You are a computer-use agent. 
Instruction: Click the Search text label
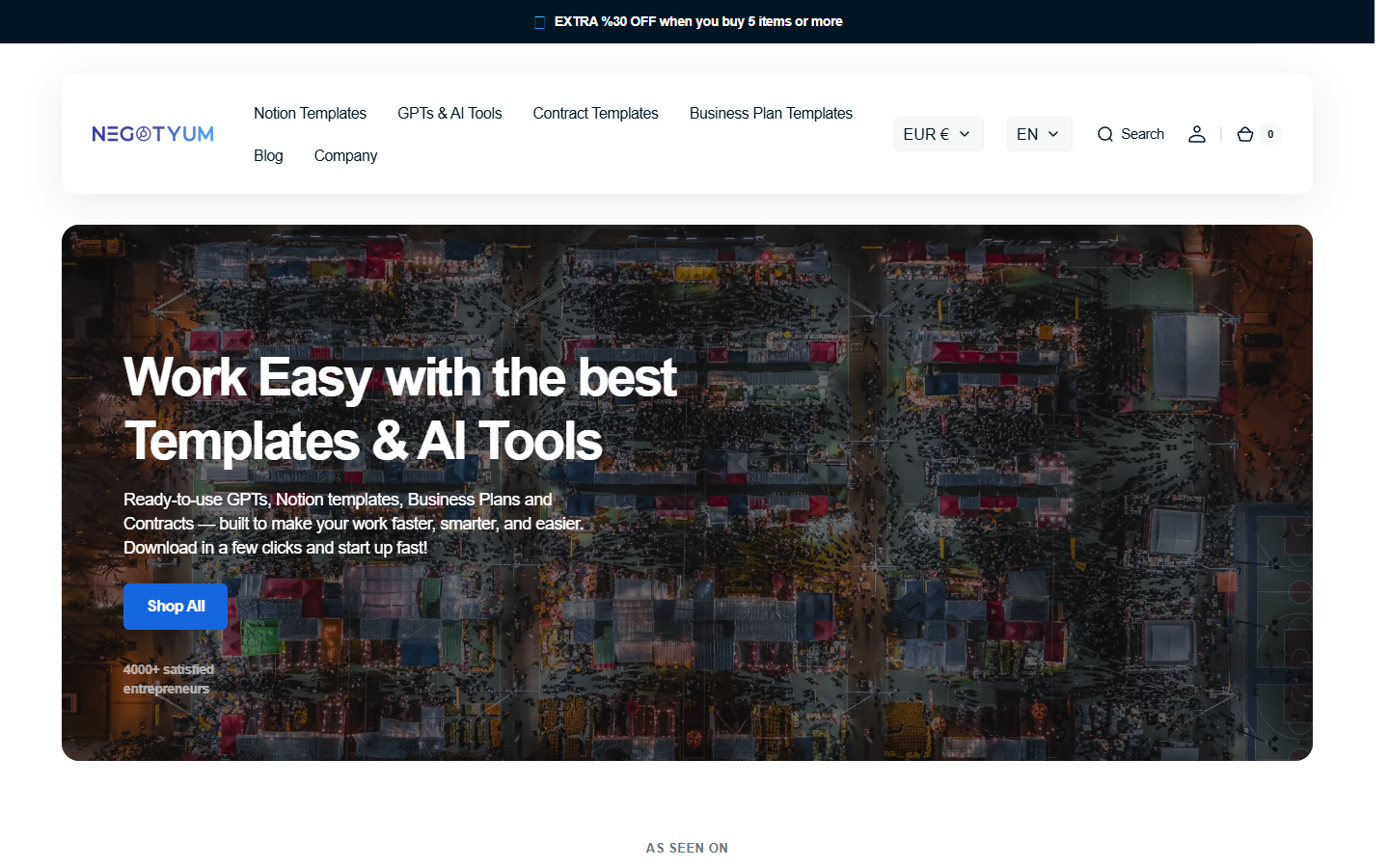1142,134
